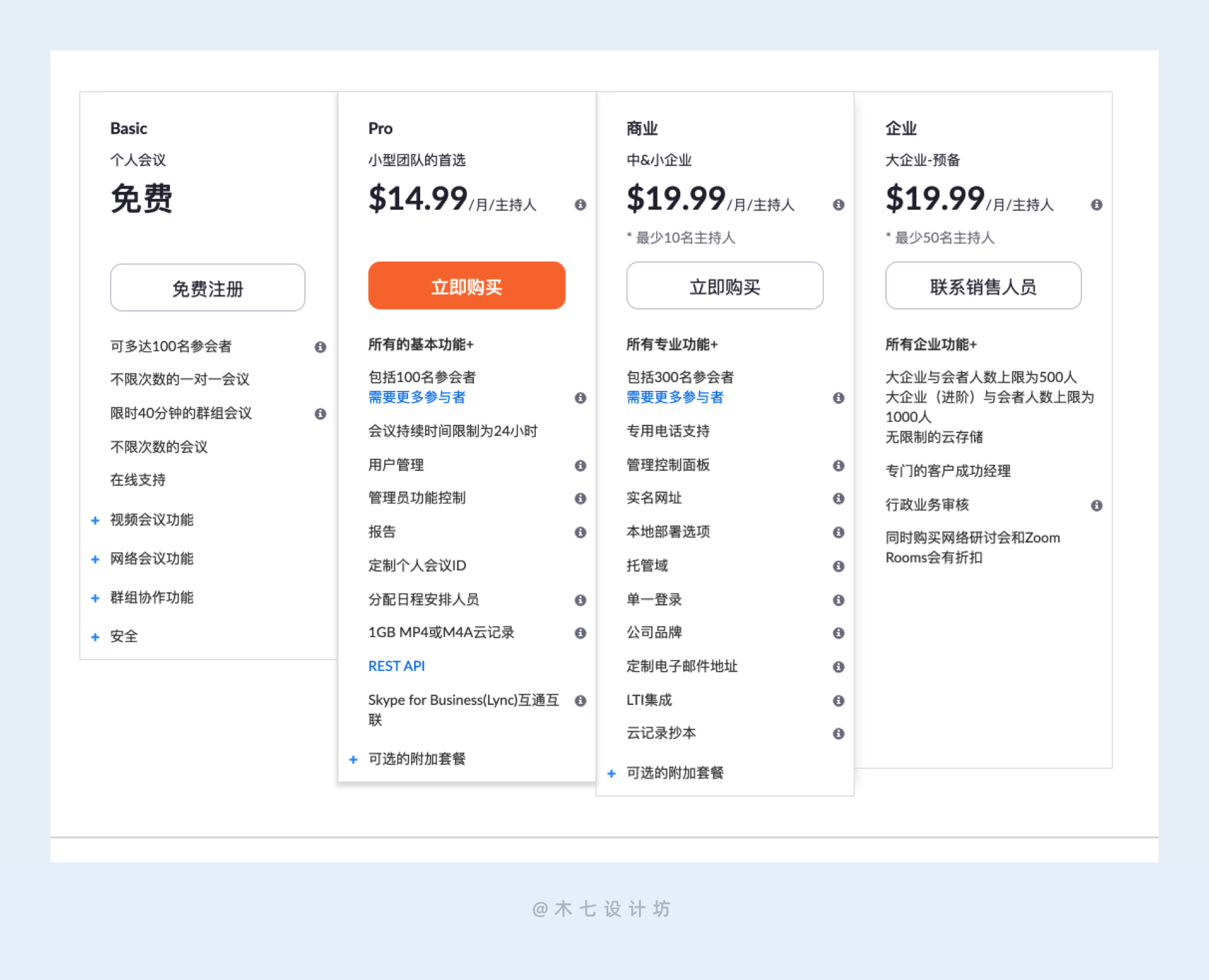Click info icon beside 单一登录

click(838, 600)
